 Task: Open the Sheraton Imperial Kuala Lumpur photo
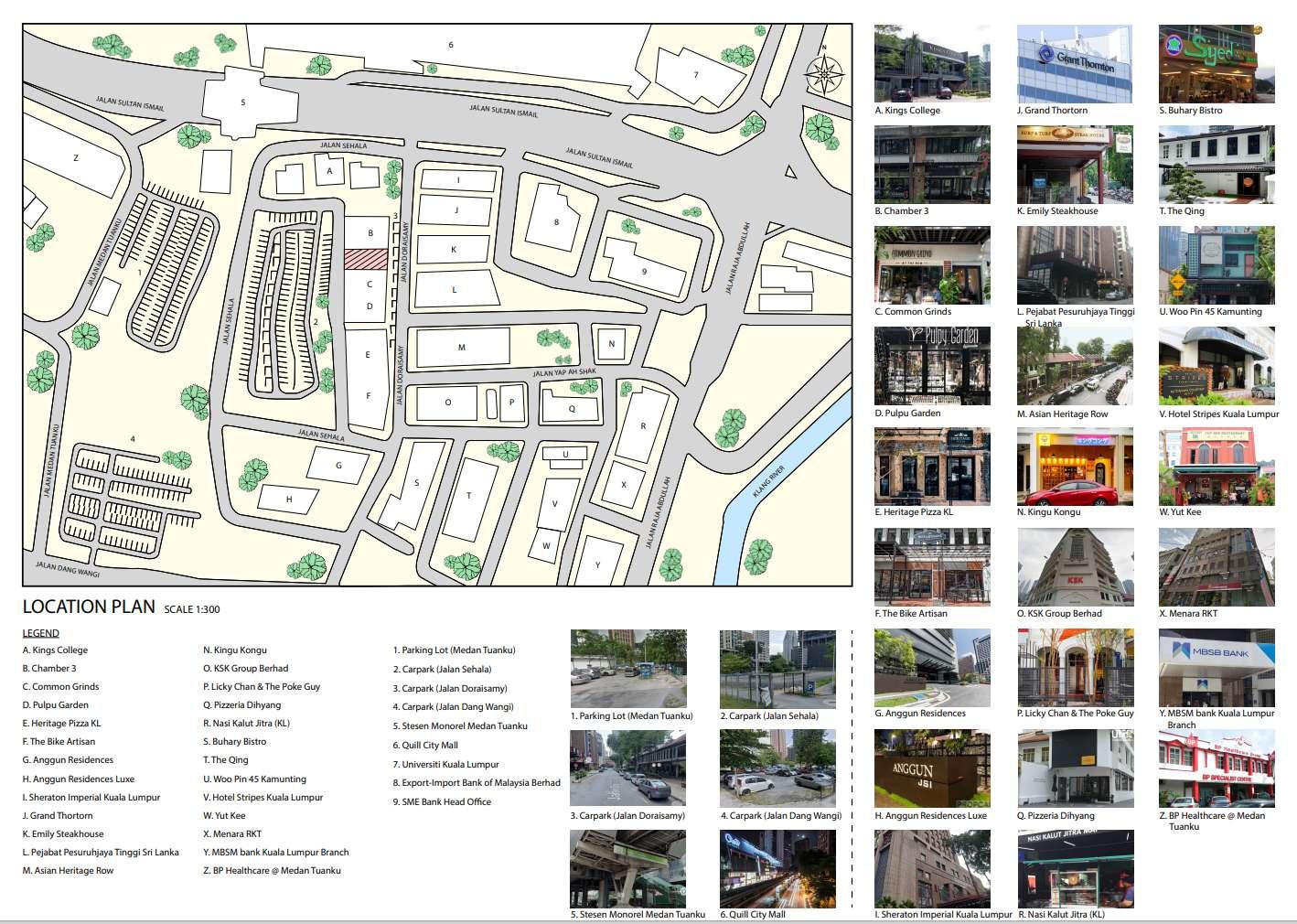932,868
